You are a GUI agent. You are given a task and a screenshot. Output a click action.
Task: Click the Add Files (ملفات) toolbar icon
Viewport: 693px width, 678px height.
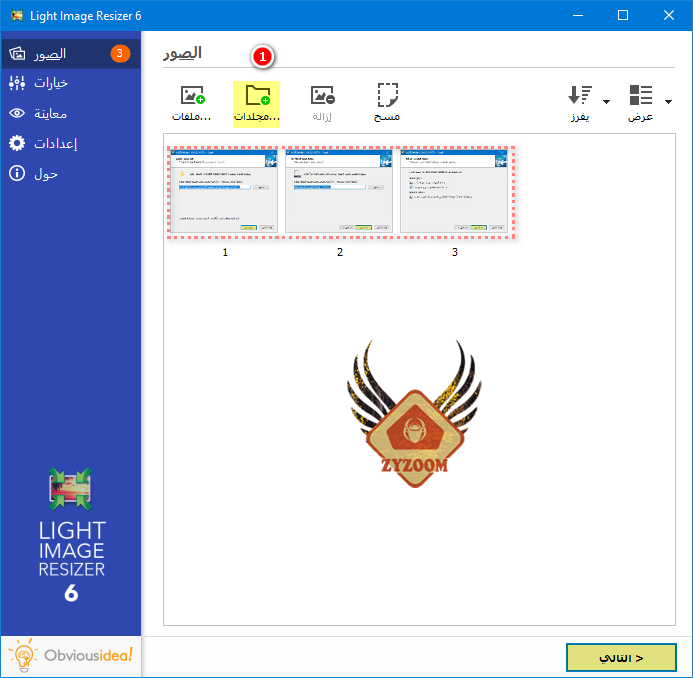pyautogui.click(x=192, y=95)
